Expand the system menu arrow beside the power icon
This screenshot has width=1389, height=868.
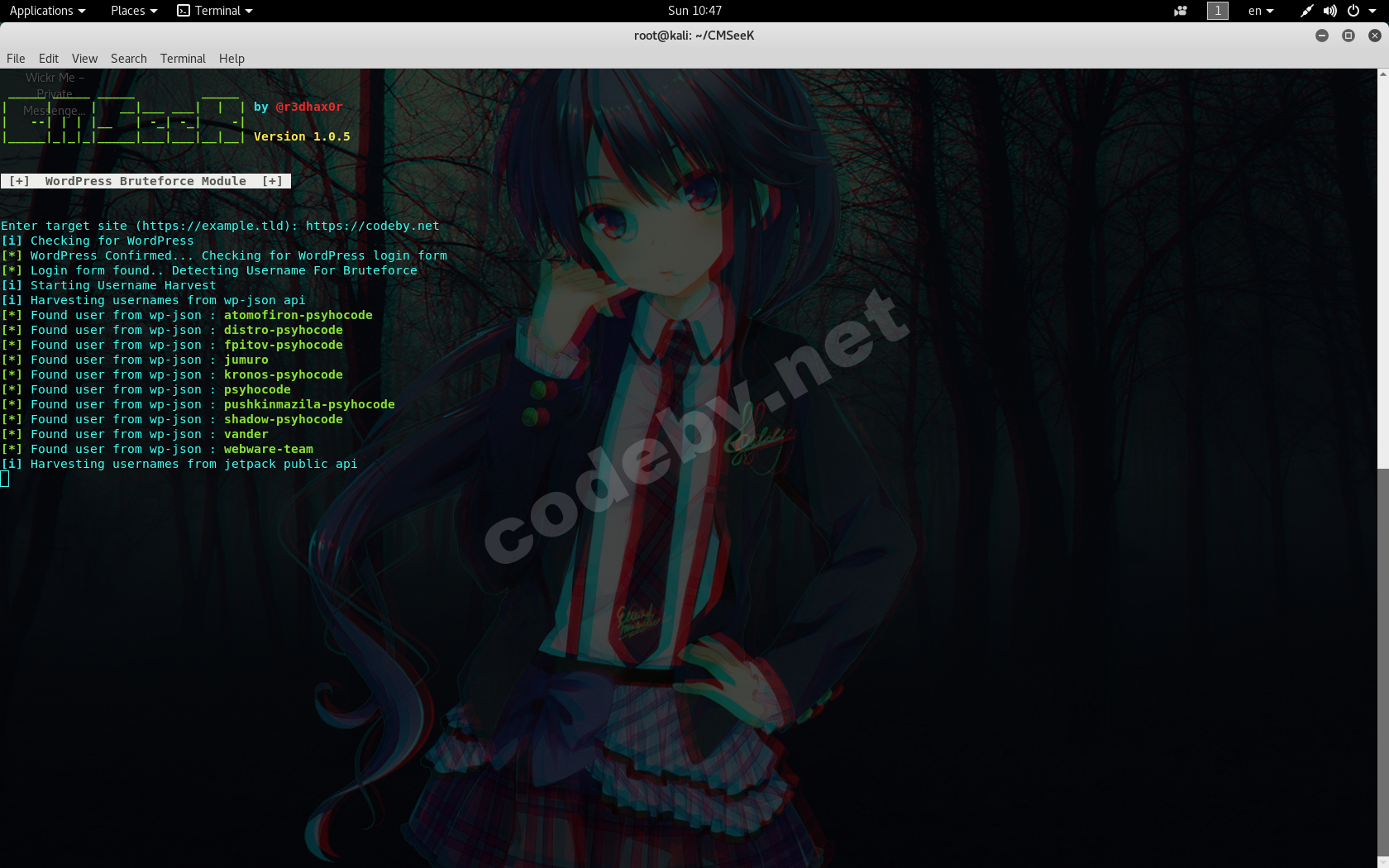coord(1372,11)
